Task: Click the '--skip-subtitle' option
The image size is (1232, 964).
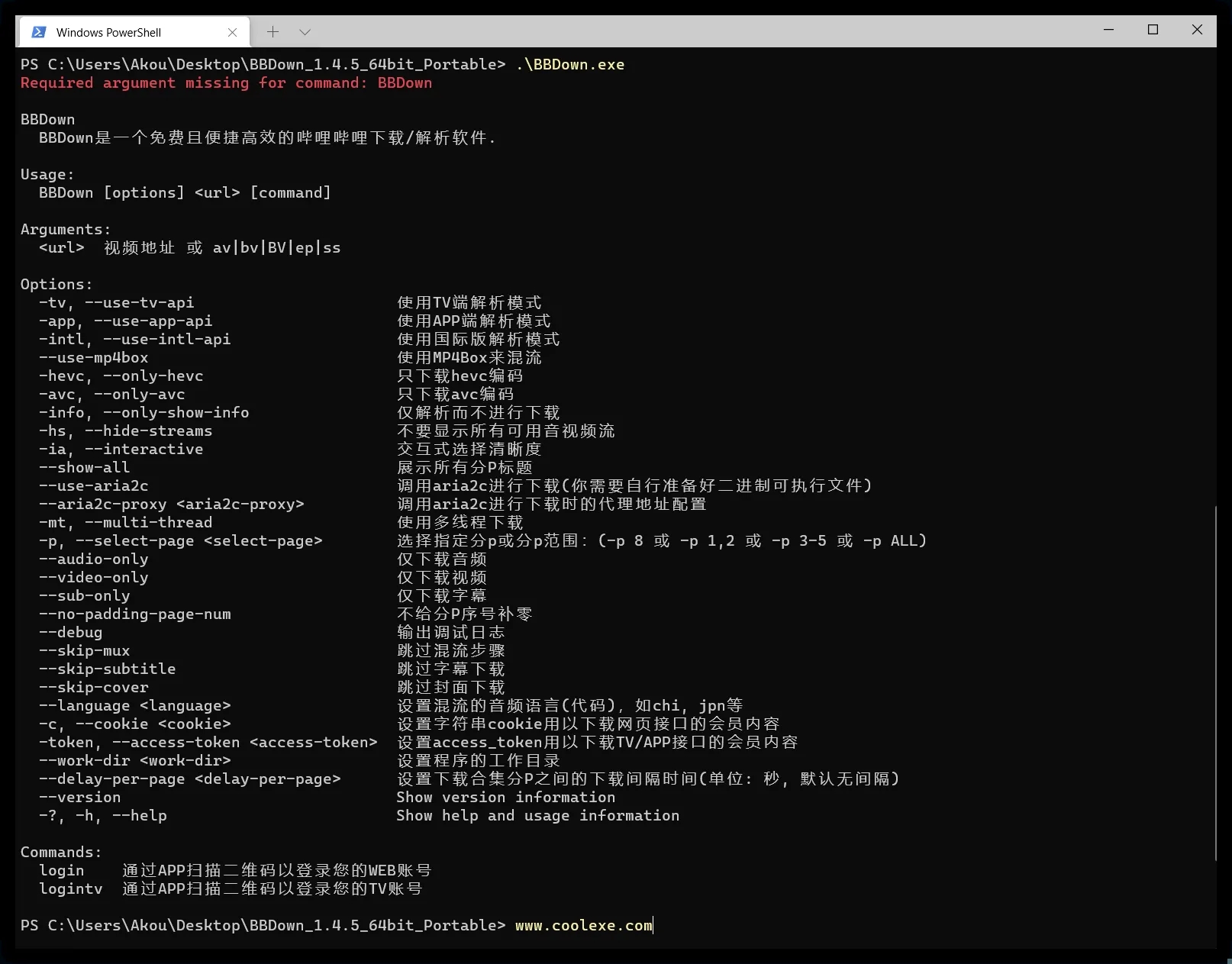Action: coord(108,669)
